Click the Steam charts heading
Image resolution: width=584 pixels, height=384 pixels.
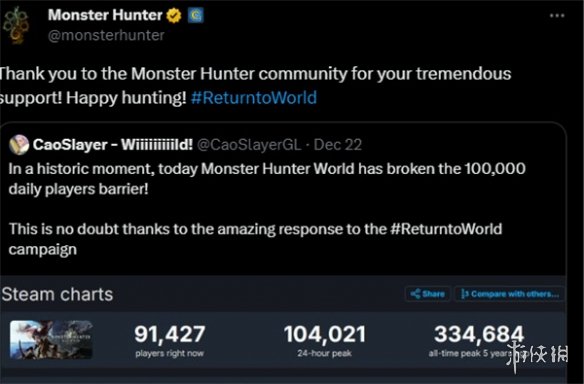57,294
